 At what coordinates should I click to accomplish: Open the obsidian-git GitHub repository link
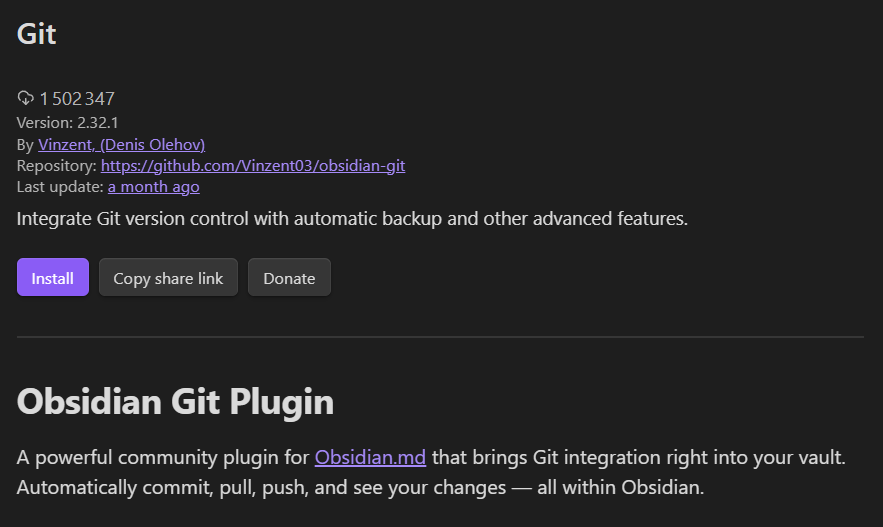coord(253,166)
